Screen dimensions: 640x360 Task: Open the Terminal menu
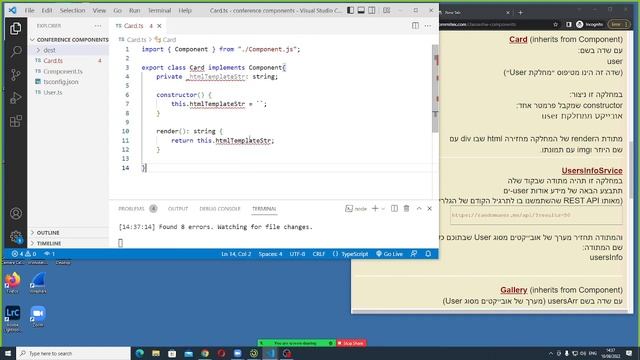pyautogui.click(x=159, y=10)
